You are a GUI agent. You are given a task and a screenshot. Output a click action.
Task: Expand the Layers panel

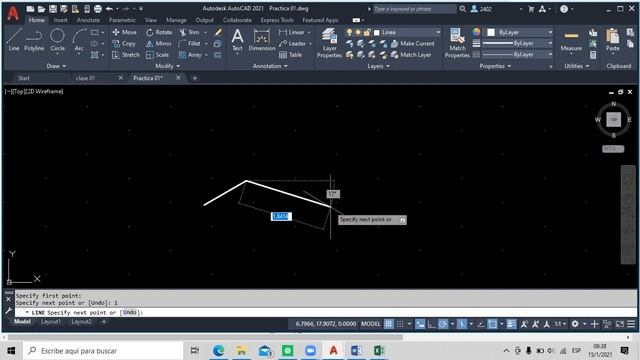click(378, 66)
